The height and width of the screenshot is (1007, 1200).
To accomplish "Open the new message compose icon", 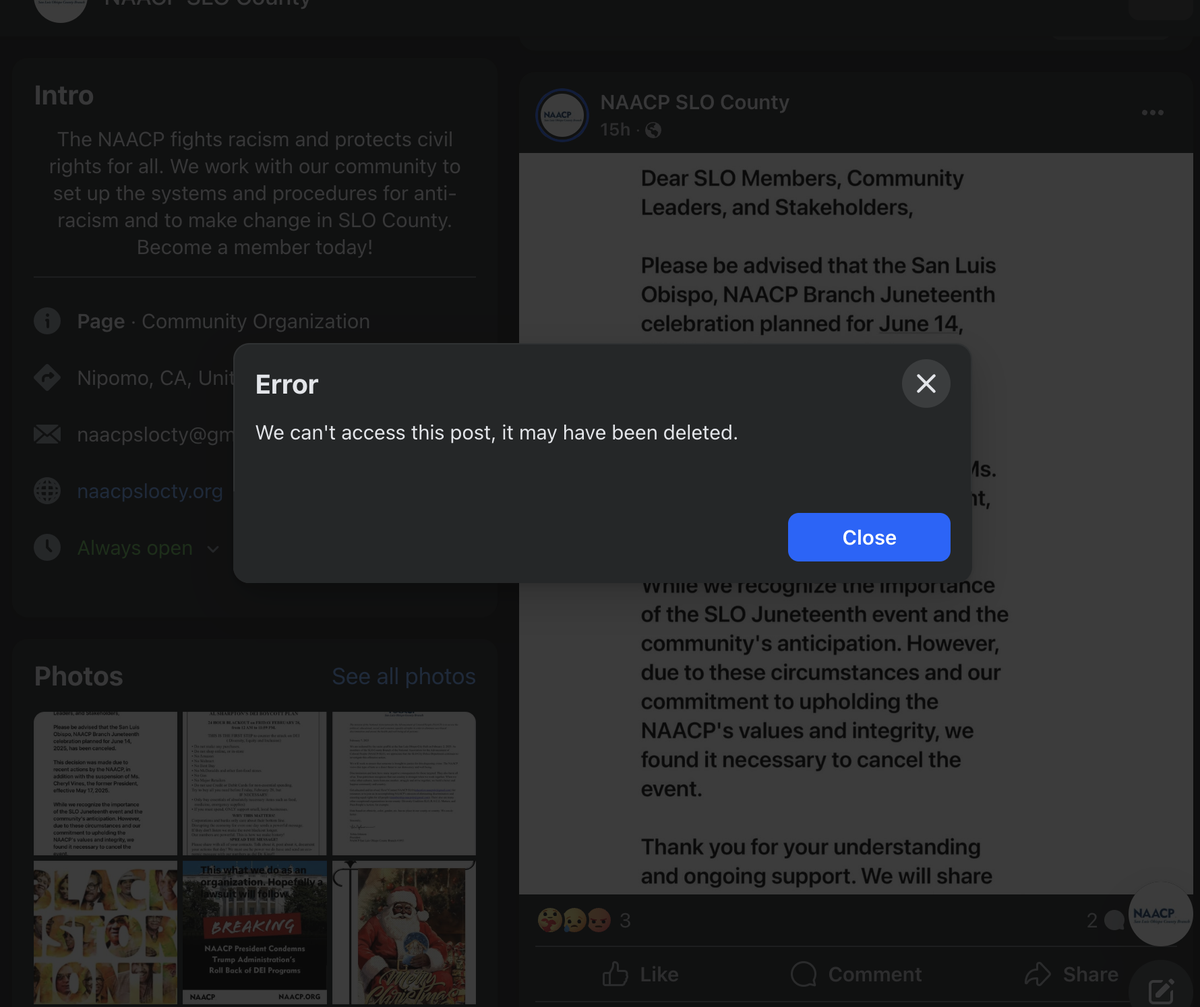I will point(1162,990).
